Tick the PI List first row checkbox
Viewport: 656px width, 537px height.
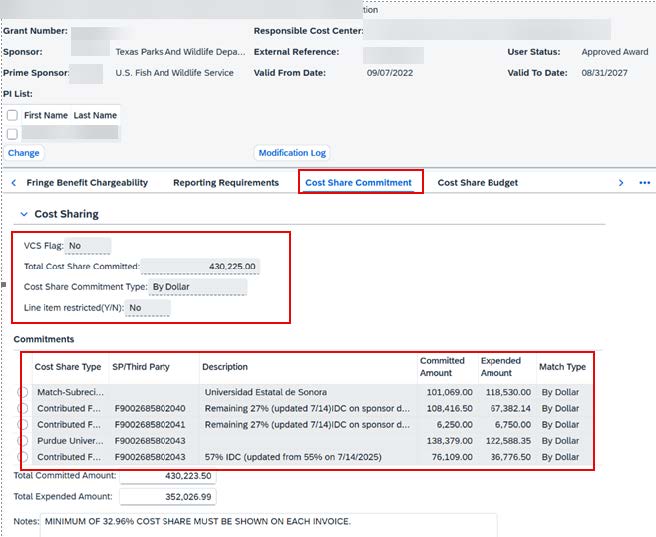[x=12, y=134]
